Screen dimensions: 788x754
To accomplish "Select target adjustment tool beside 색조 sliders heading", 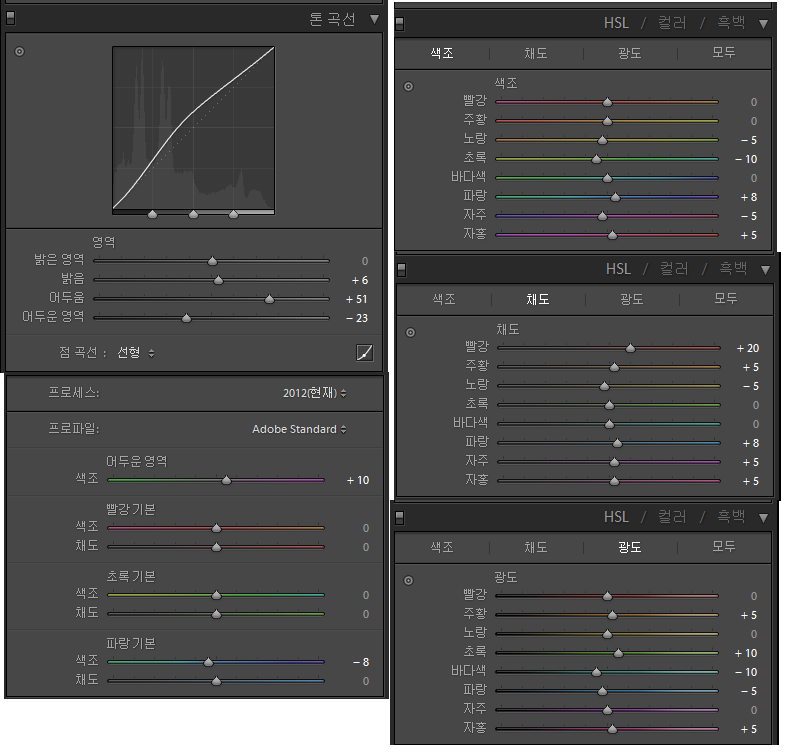I will click(x=408, y=86).
